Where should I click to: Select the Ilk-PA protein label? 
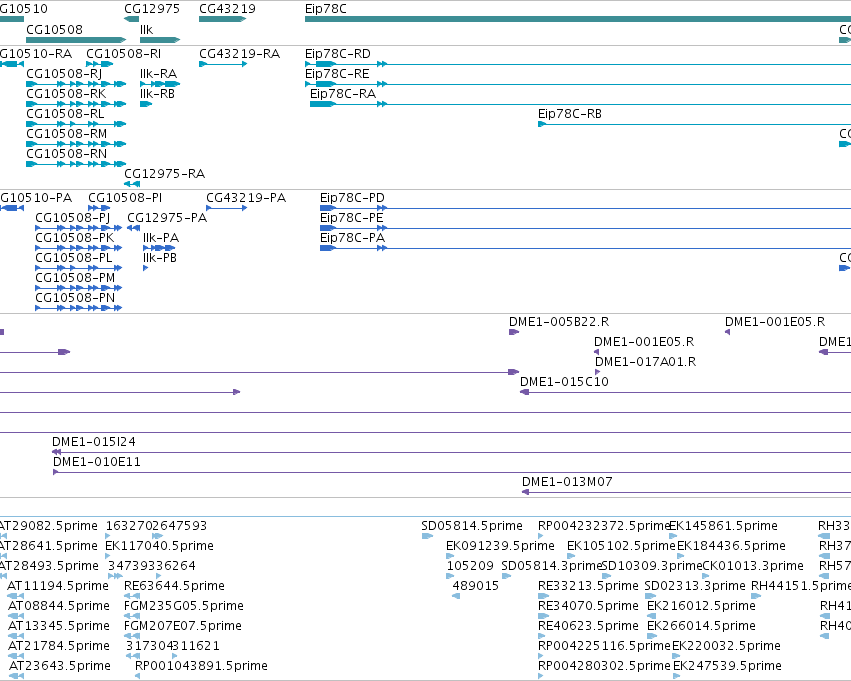(x=161, y=238)
